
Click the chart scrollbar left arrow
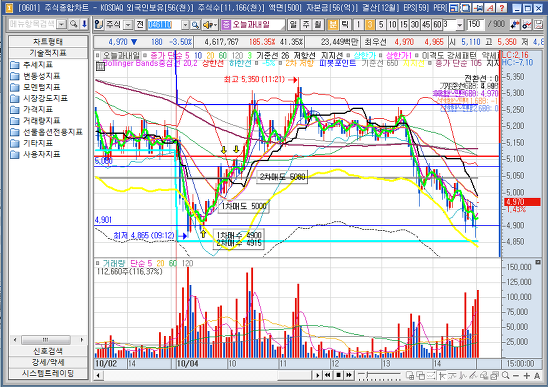[x=98, y=375]
